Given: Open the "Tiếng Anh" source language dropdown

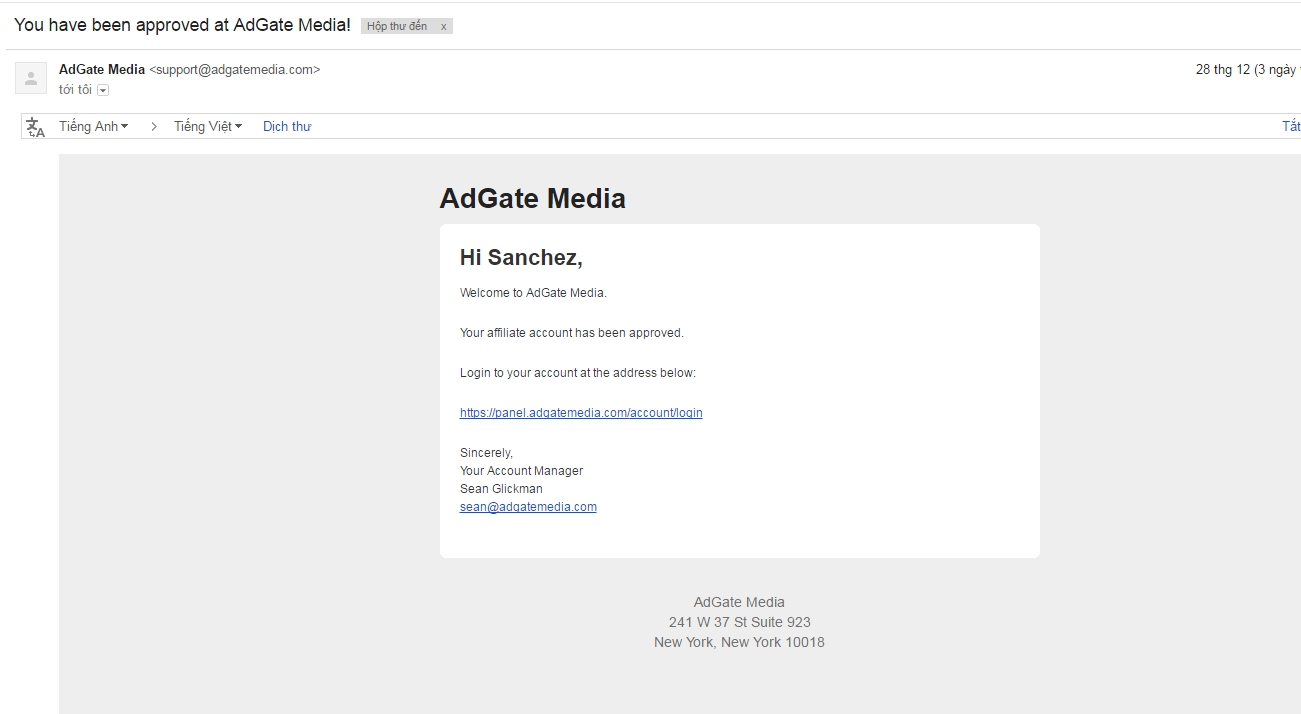Looking at the screenshot, I should pyautogui.click(x=93, y=127).
